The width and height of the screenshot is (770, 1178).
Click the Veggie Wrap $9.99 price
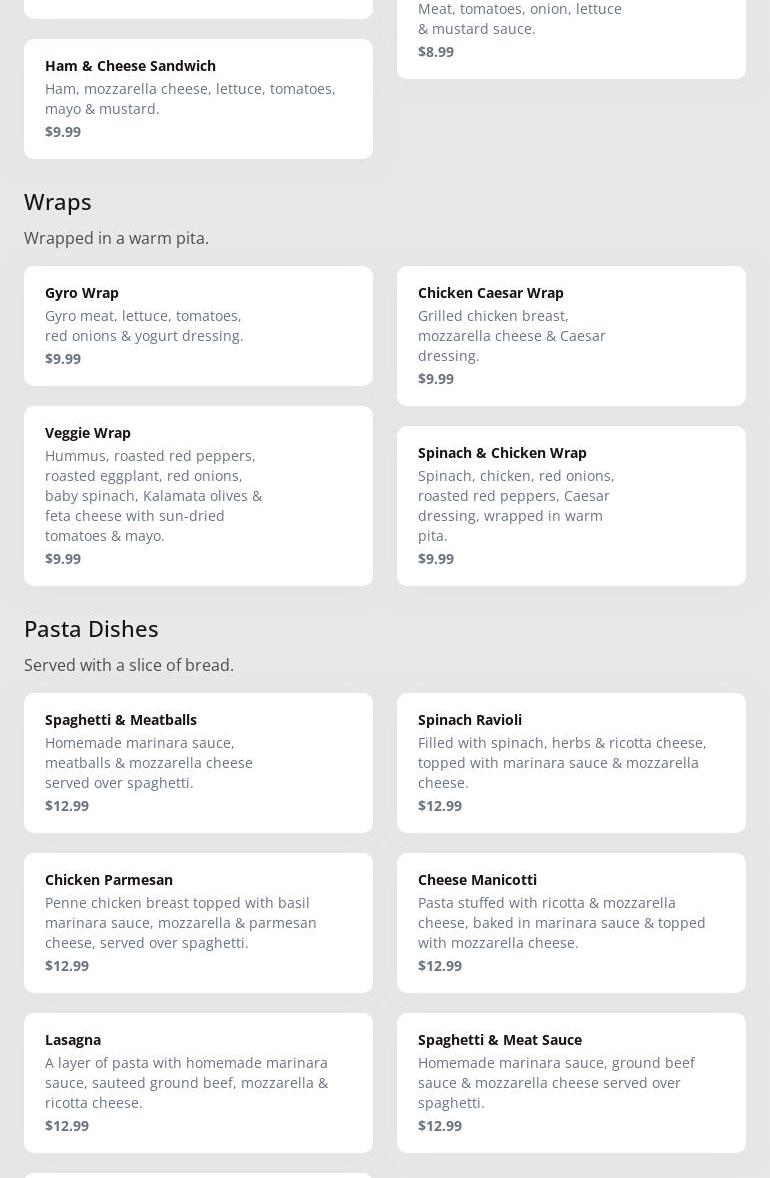(x=63, y=559)
